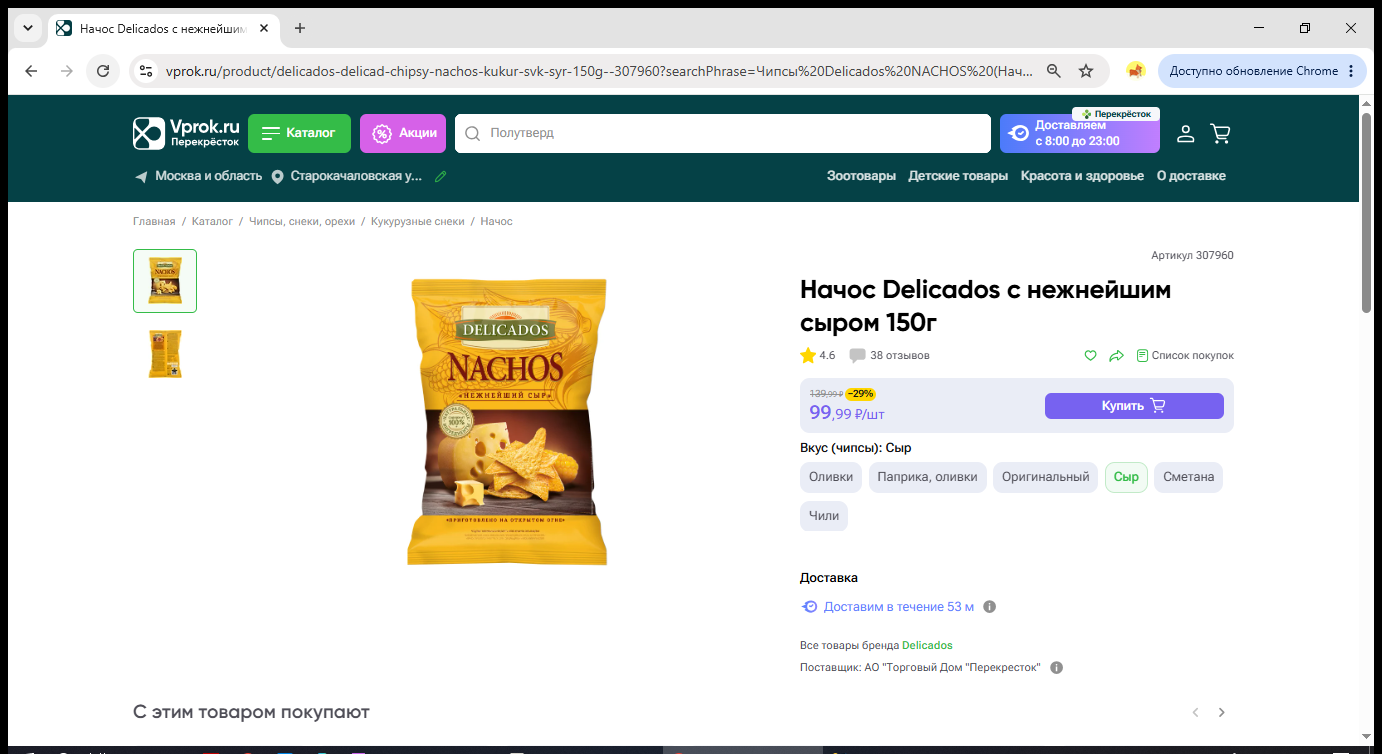The height and width of the screenshot is (754, 1382).
Task: Change region Москва и область
Action: click(x=198, y=176)
